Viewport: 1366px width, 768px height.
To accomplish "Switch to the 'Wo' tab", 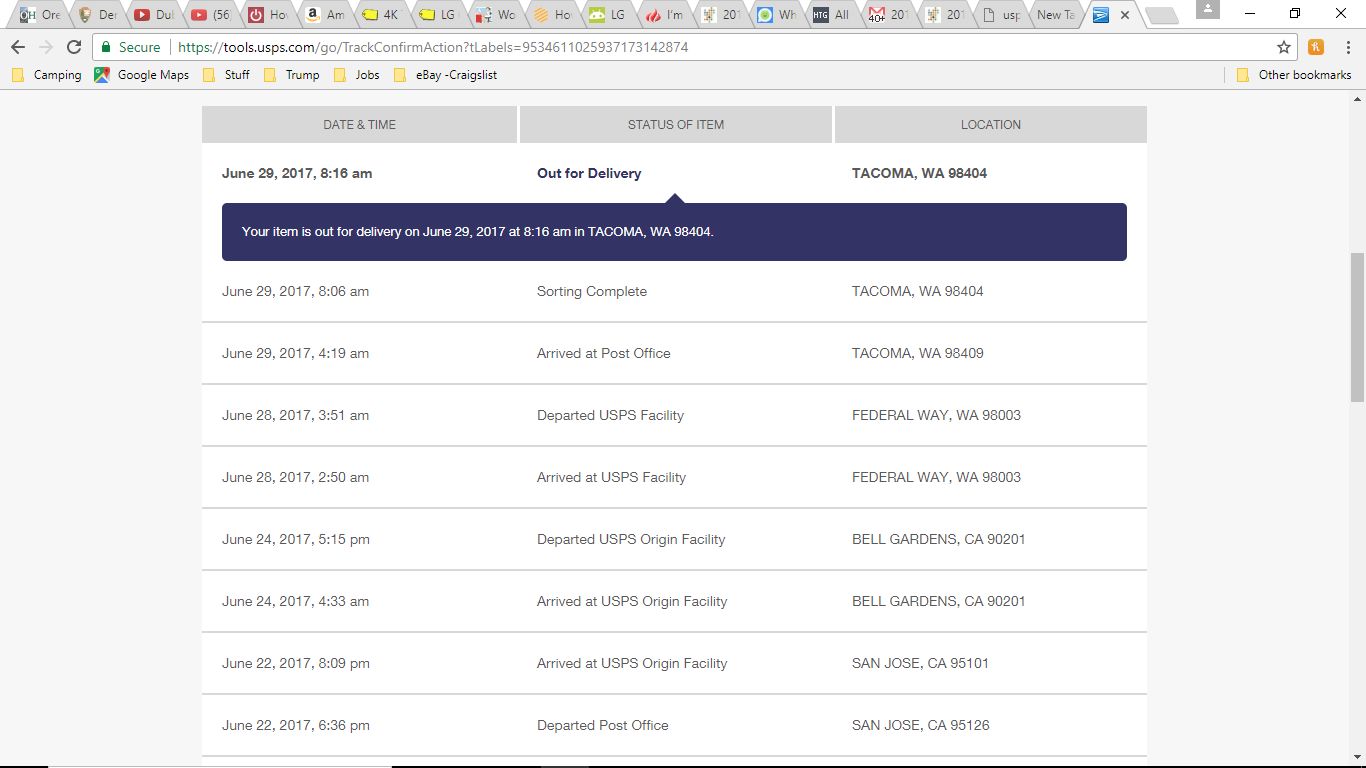I will pos(497,15).
